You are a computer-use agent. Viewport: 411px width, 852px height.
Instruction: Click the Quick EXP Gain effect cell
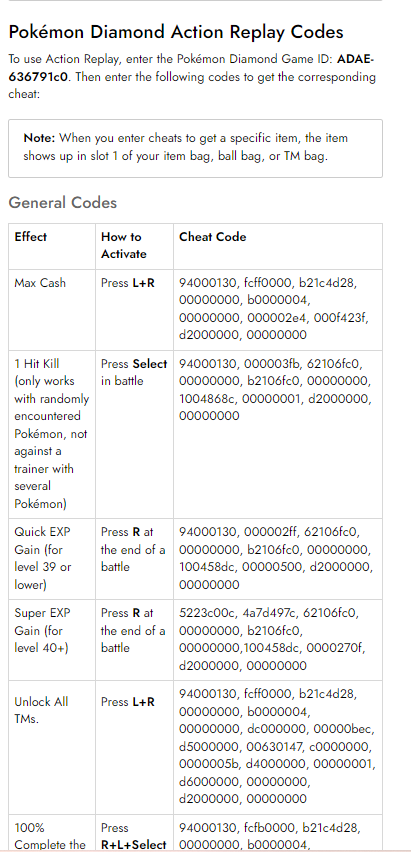pyautogui.click(x=52, y=559)
